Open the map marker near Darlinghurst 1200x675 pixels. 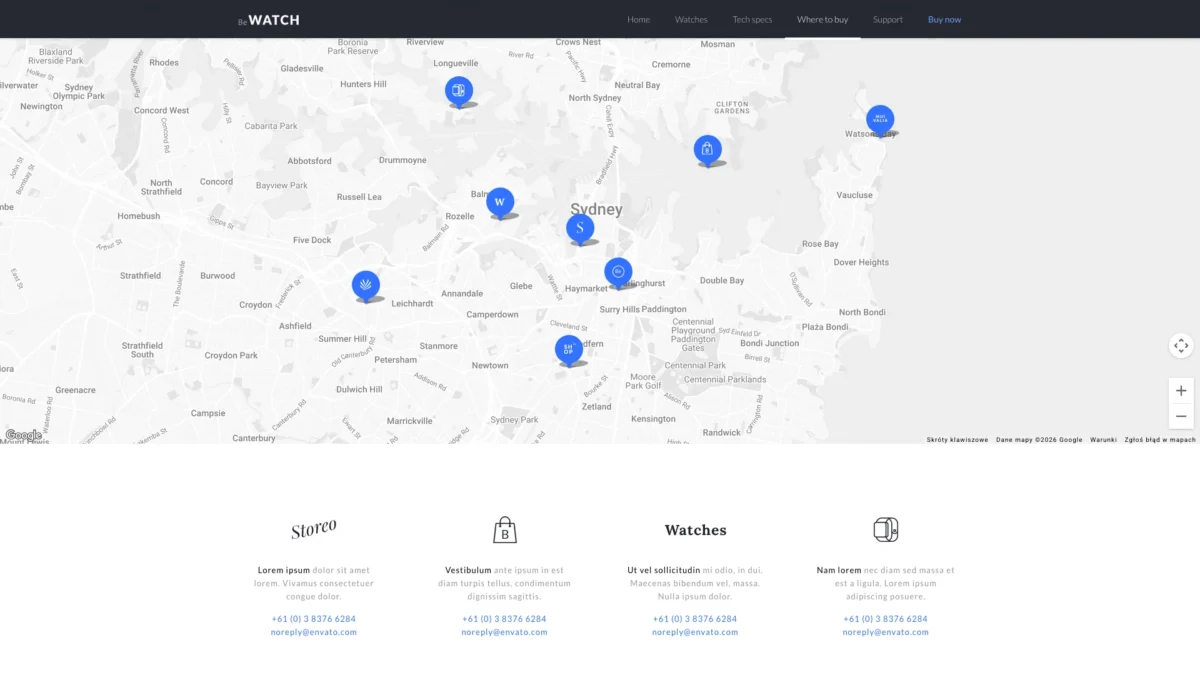(618, 271)
